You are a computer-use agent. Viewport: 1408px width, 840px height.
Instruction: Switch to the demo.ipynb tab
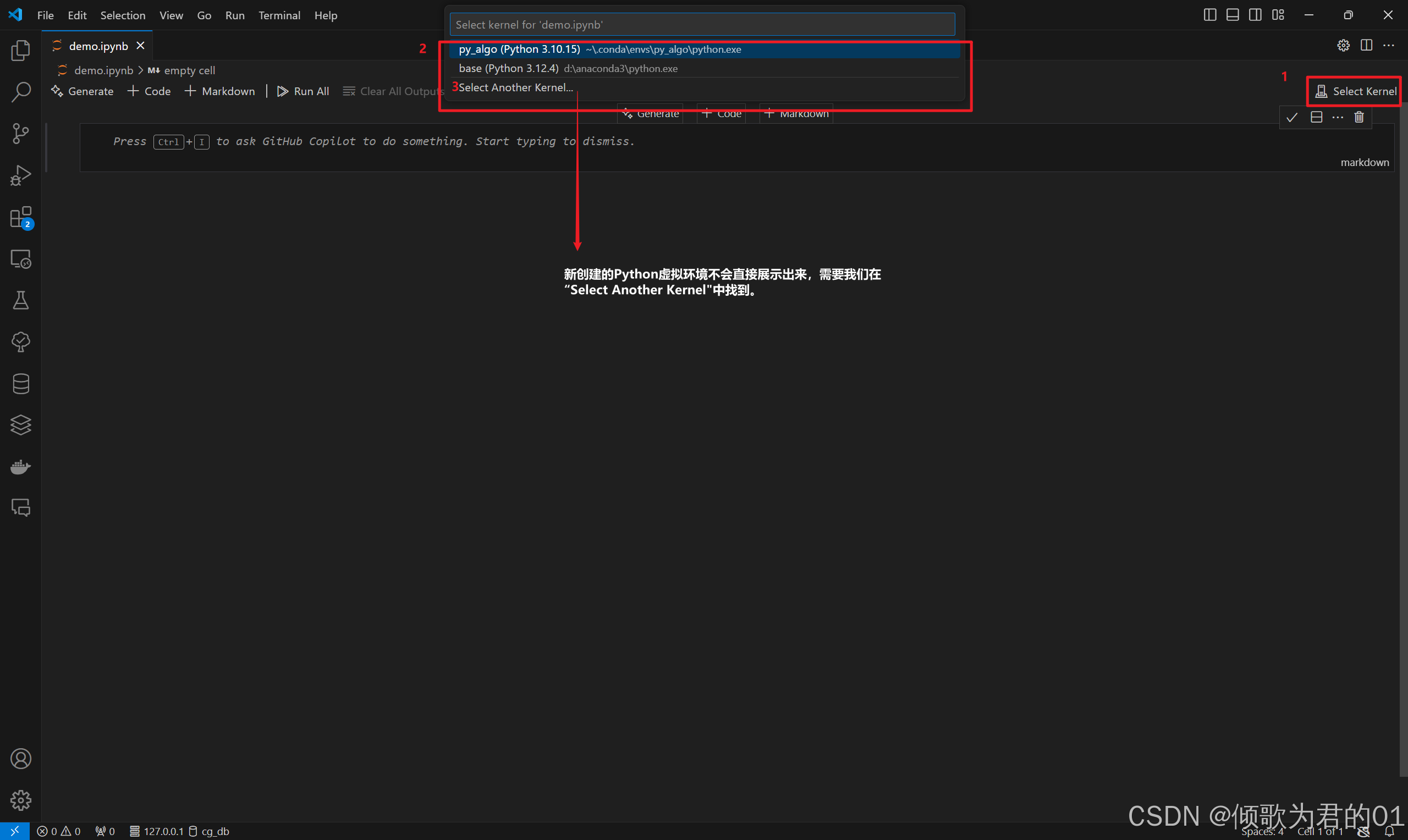(x=98, y=46)
